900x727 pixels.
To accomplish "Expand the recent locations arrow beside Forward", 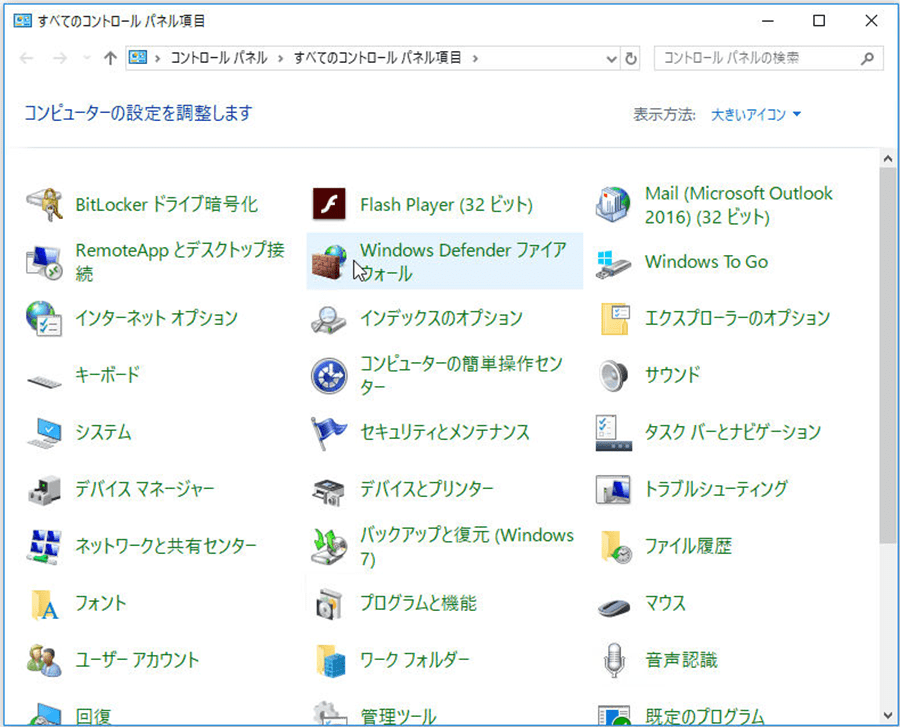I will coord(87,58).
